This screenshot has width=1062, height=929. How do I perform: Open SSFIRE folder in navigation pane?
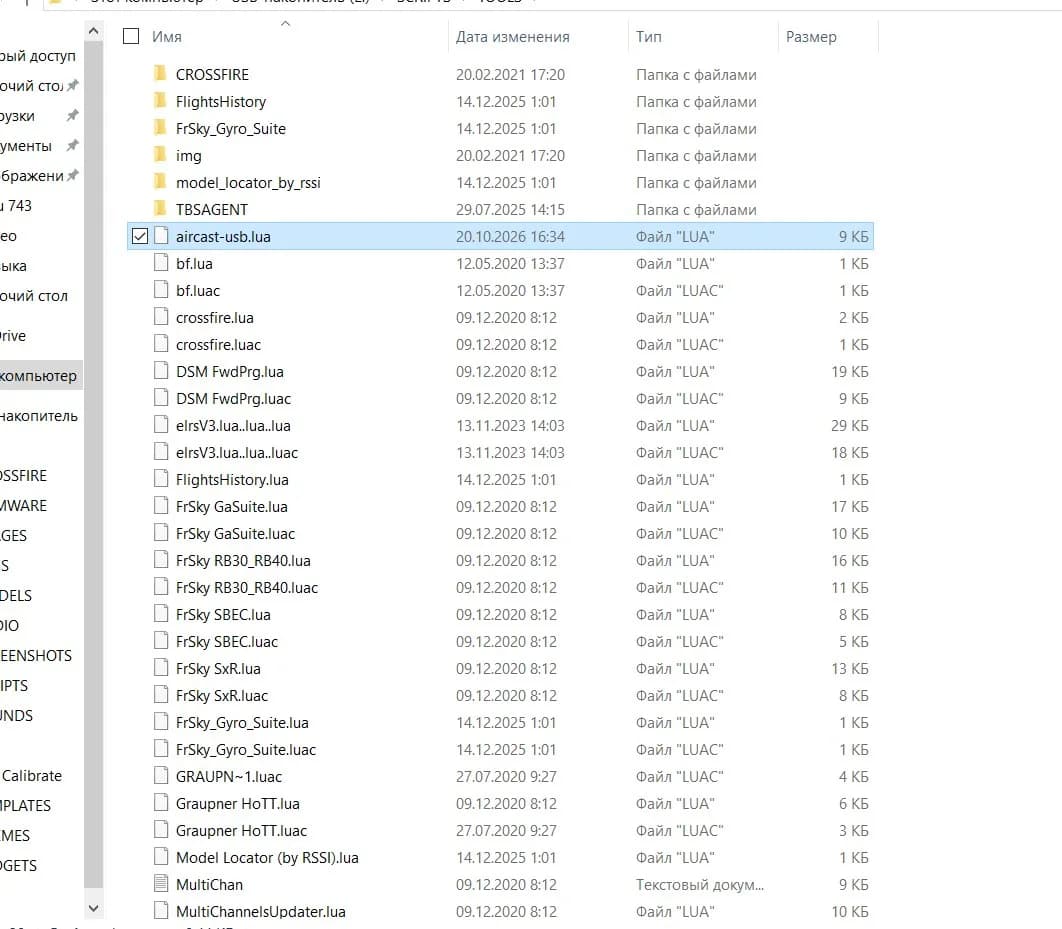pos(24,476)
